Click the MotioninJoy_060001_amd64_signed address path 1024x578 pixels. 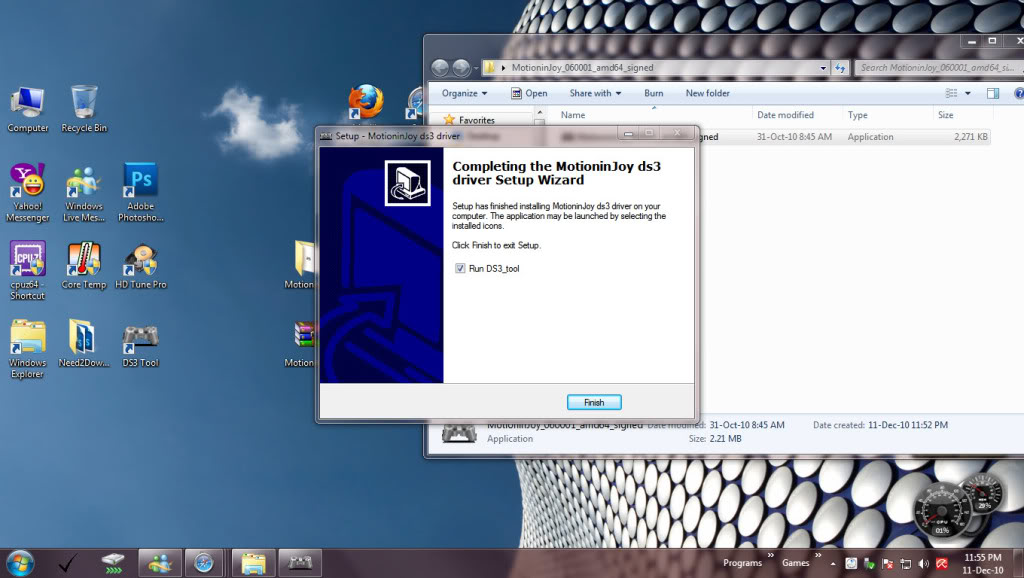click(582, 68)
